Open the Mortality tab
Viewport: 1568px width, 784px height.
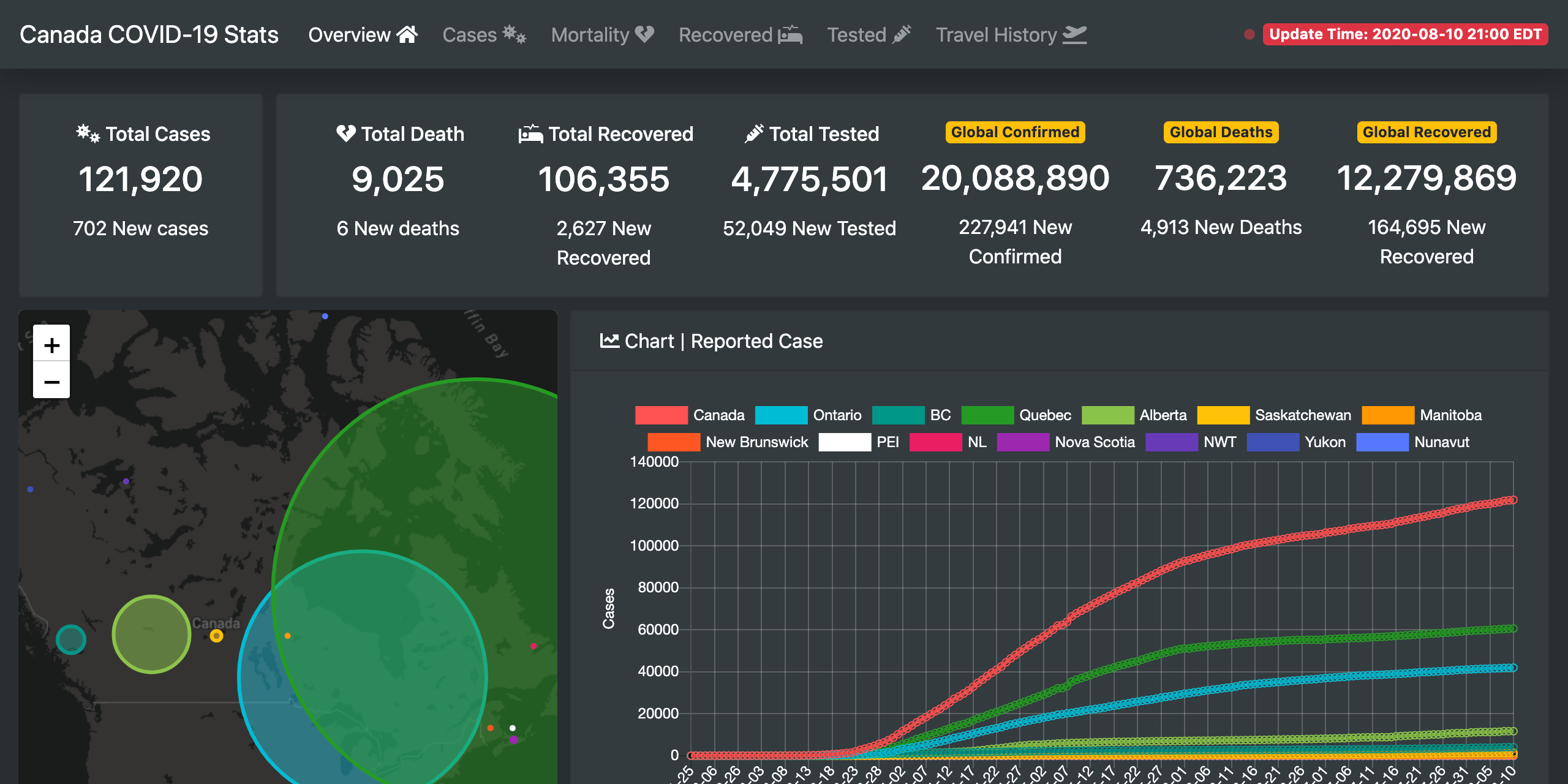tap(590, 35)
